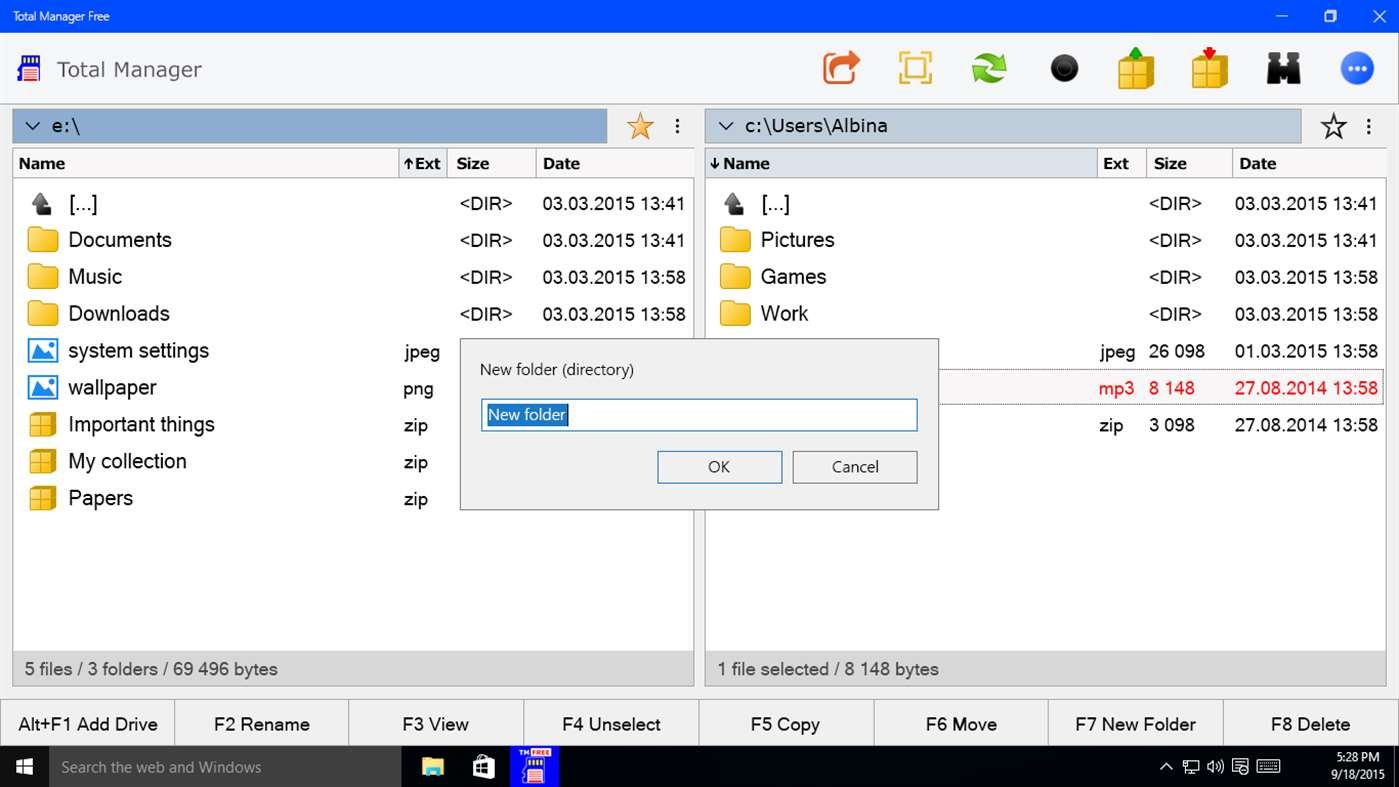Select the "My collection" file name

click(127, 462)
